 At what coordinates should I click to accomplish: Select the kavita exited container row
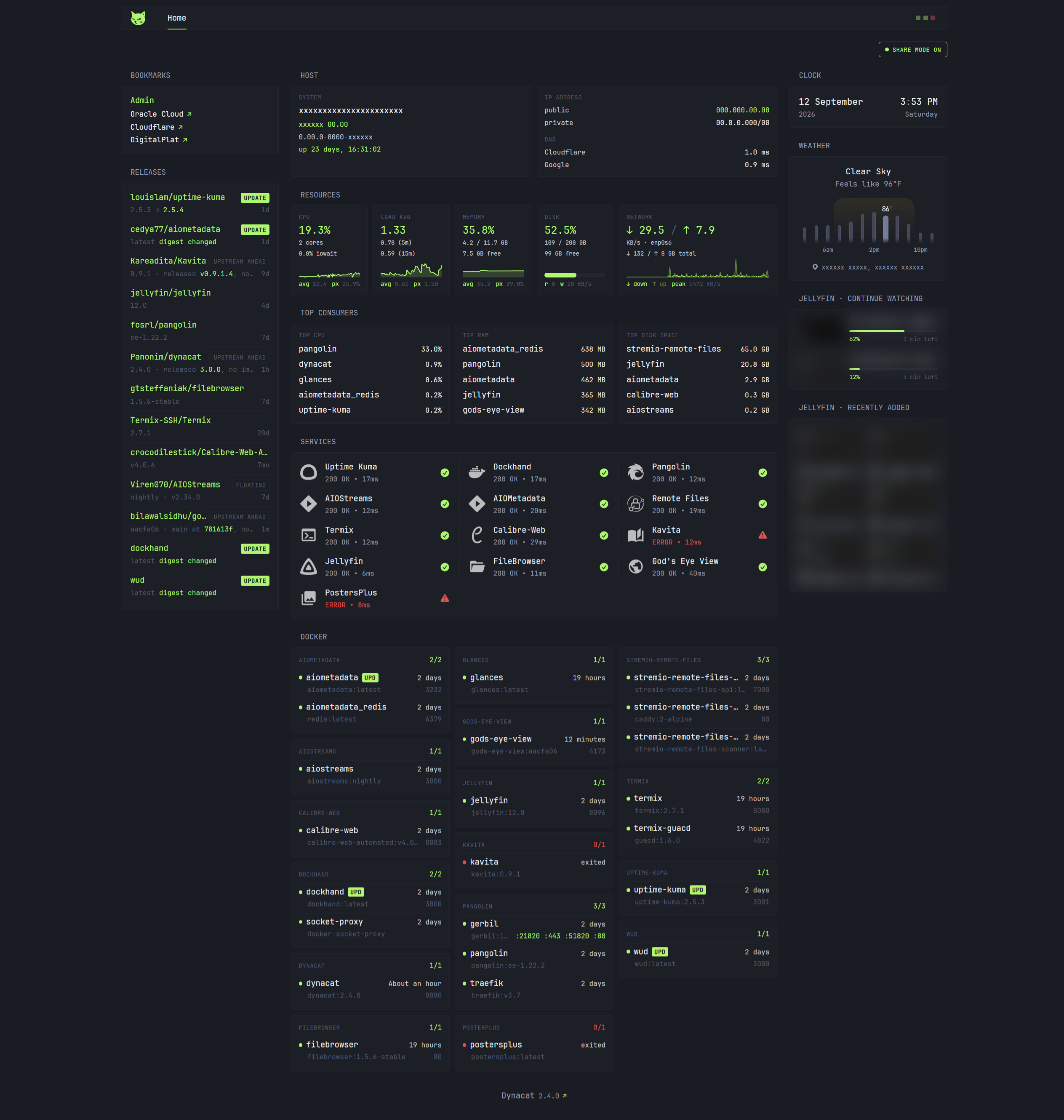tap(534, 868)
